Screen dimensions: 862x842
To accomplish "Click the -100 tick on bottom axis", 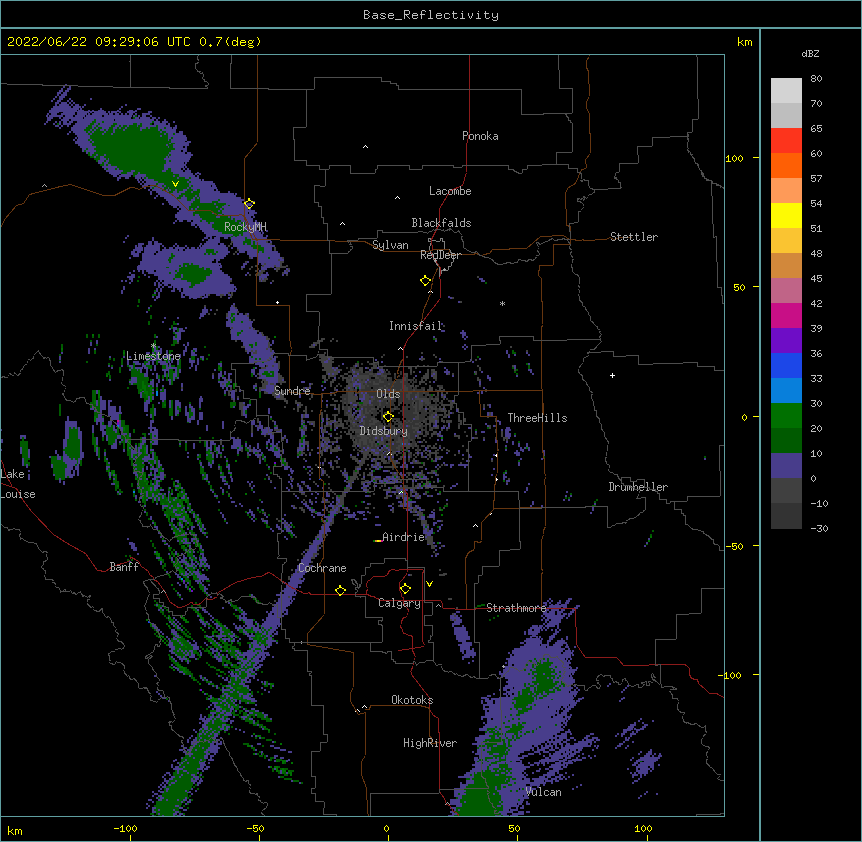I will point(125,829).
